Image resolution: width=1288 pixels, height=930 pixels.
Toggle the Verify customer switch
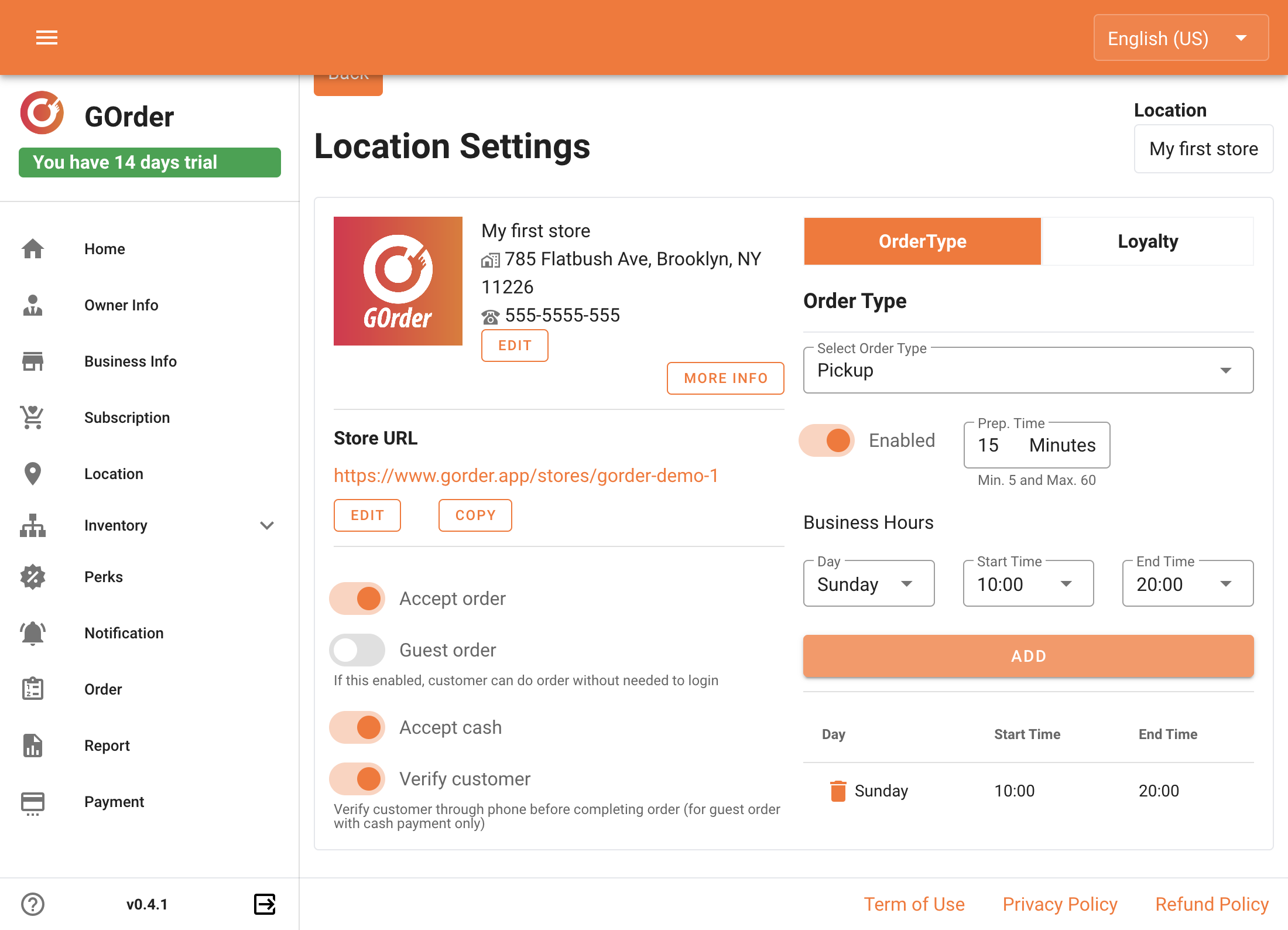pyautogui.click(x=357, y=779)
